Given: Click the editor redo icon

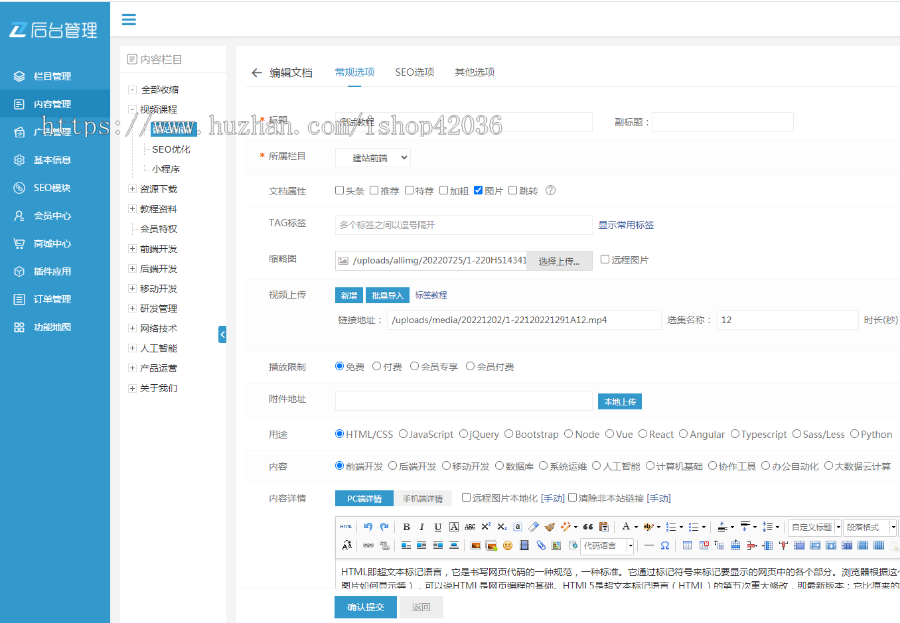Looking at the screenshot, I should click(x=384, y=527).
